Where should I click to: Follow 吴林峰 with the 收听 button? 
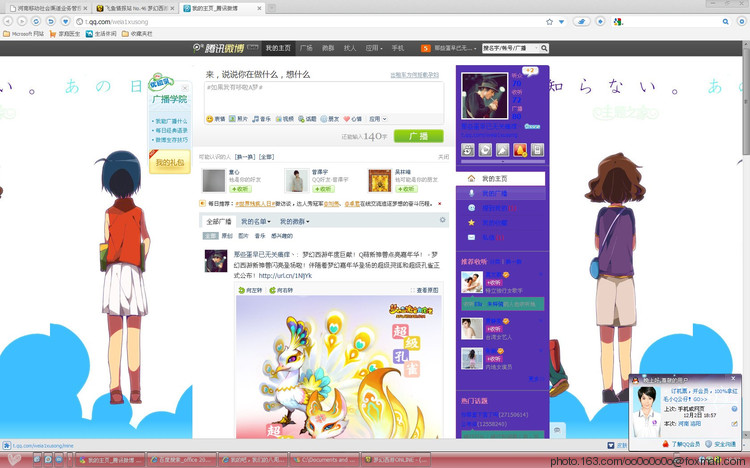coord(405,189)
